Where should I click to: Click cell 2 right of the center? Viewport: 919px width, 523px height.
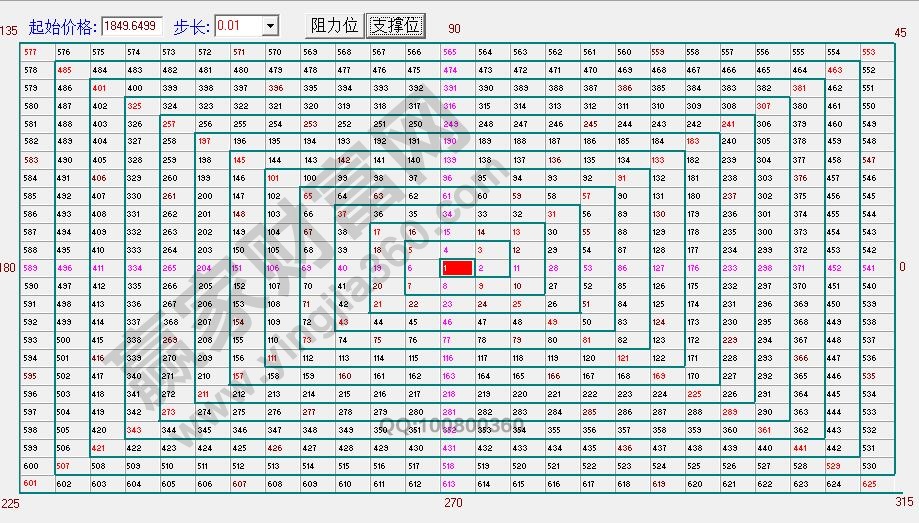point(481,268)
